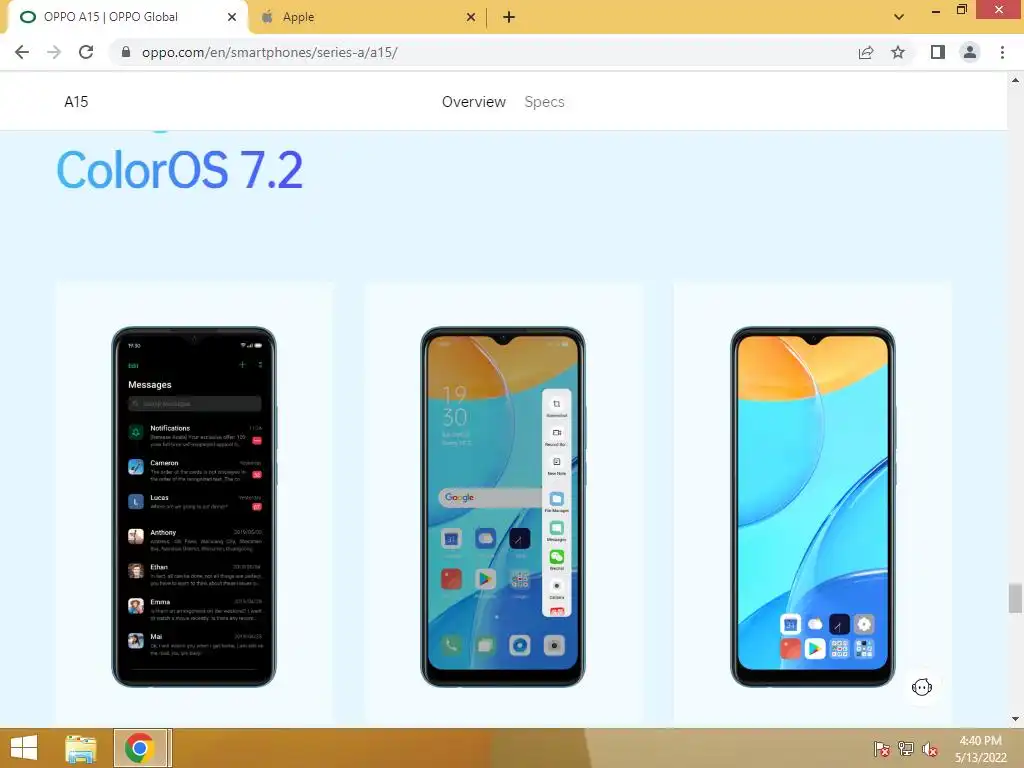Share this page from the address bar
The height and width of the screenshot is (768, 1024).
(865, 52)
